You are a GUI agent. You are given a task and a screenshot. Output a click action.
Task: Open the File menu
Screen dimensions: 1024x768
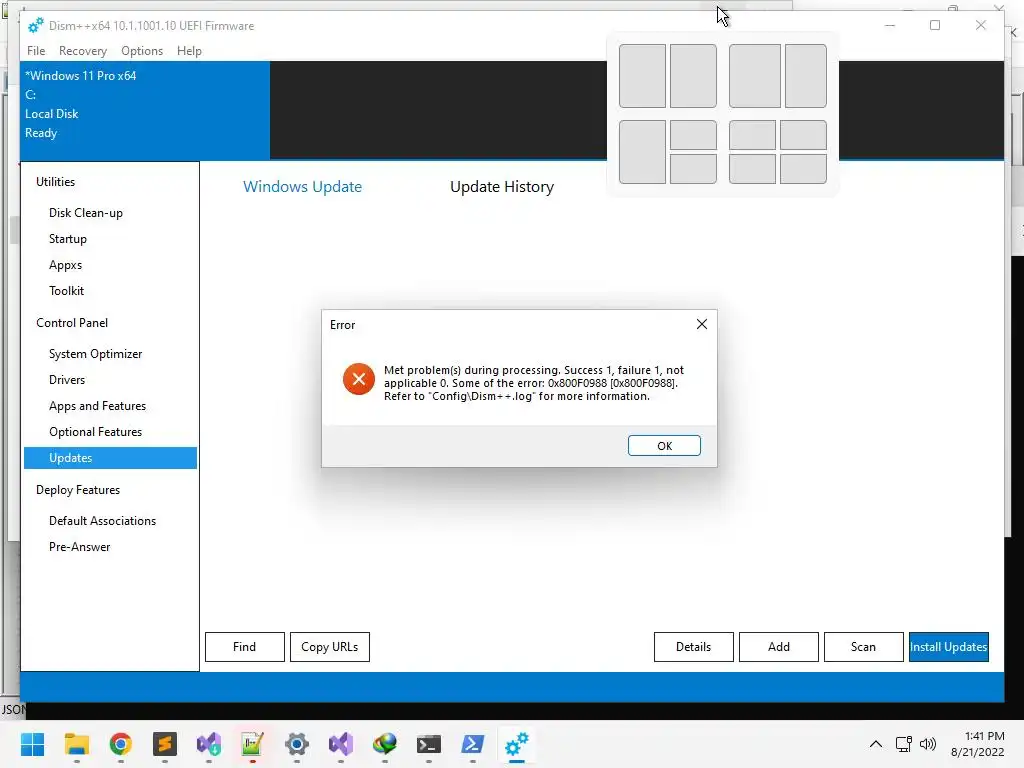[36, 51]
